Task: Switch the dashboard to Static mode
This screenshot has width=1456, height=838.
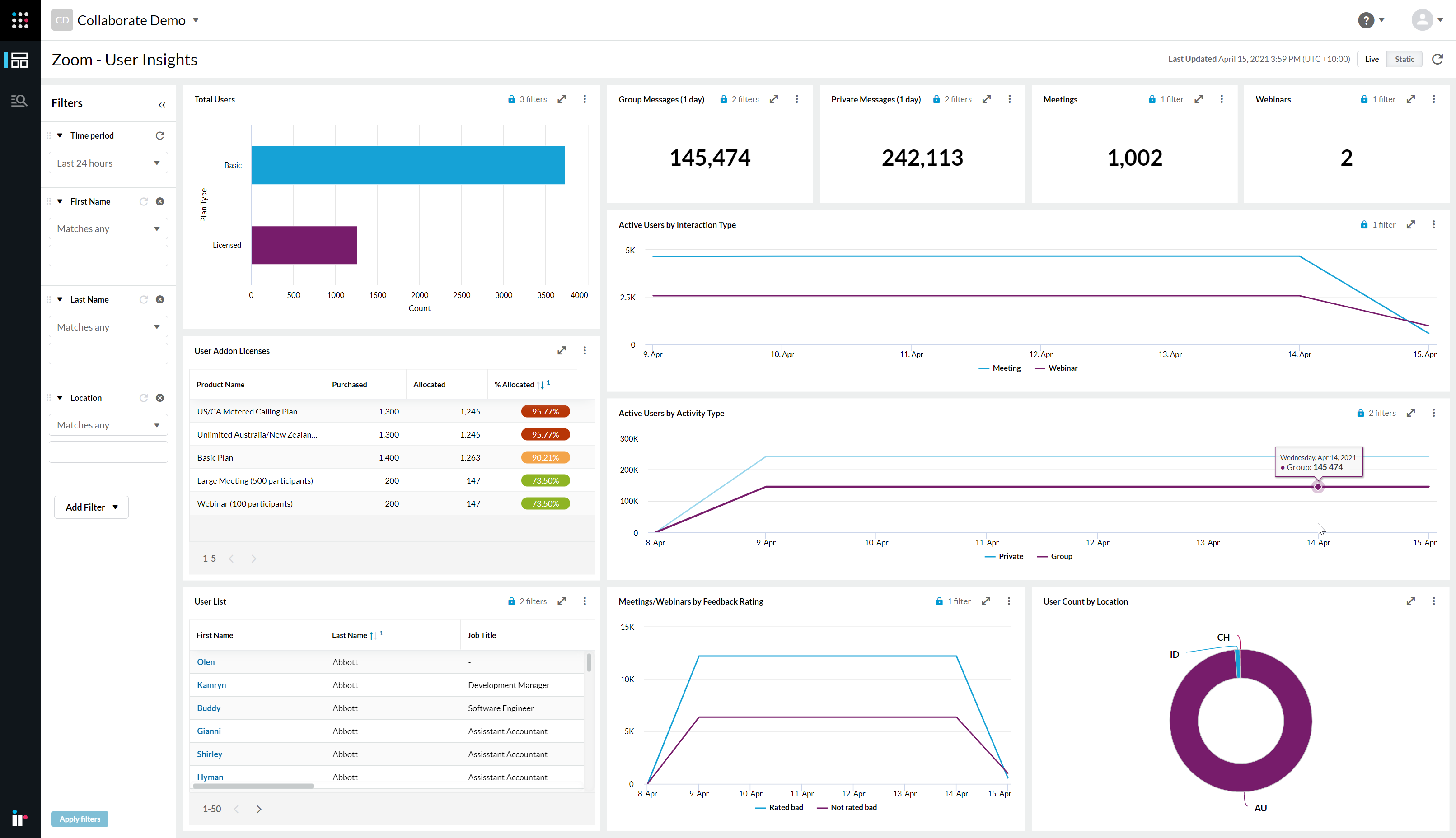Action: pyautogui.click(x=1404, y=59)
